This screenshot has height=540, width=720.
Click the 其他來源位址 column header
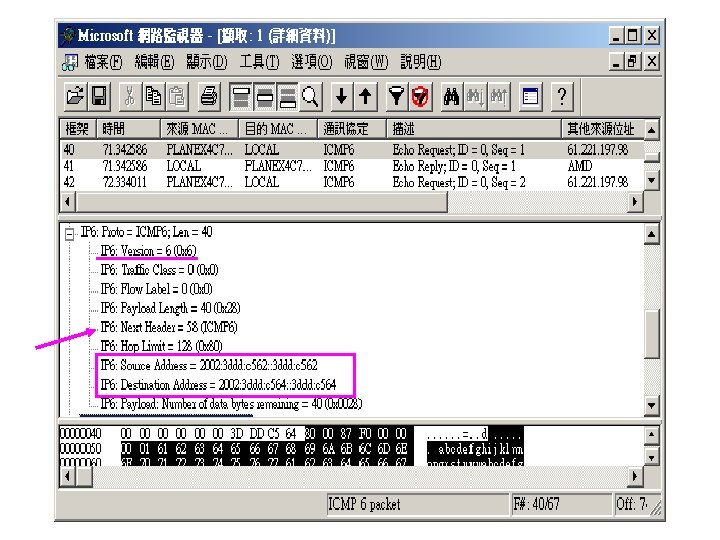pyautogui.click(x=603, y=129)
